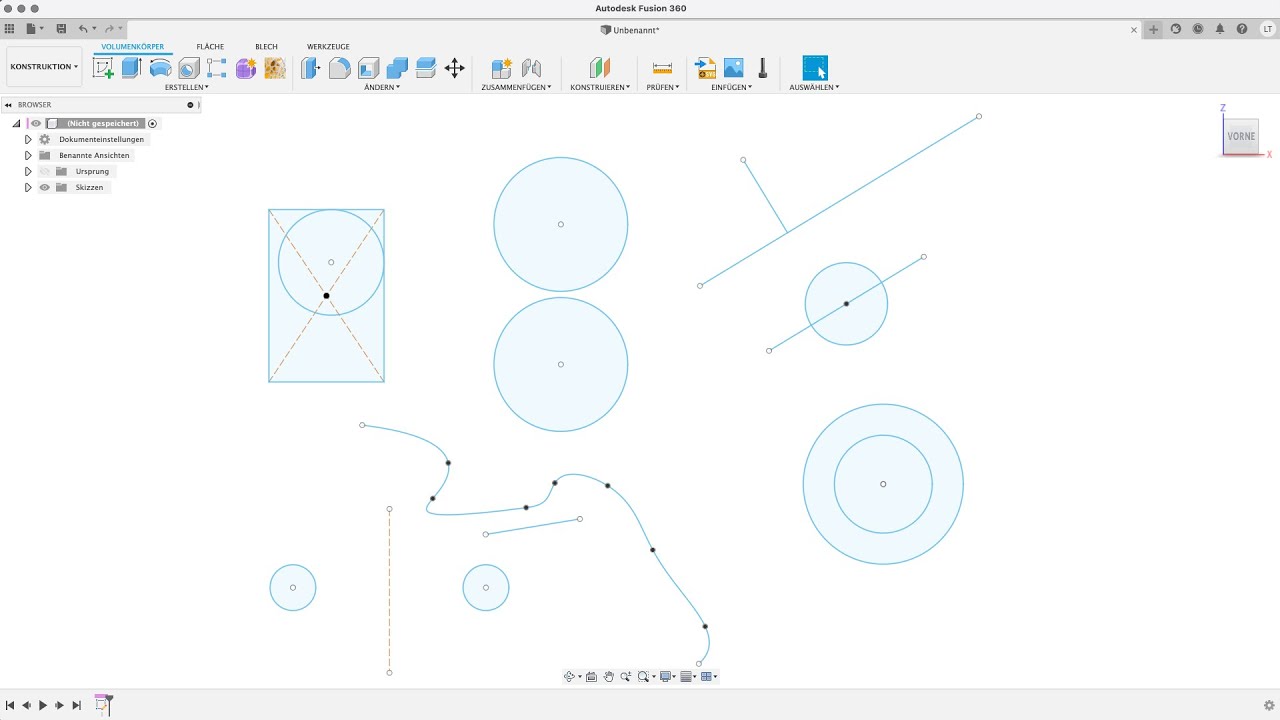This screenshot has height=720, width=1280.
Task: Open the ERSTELLEN dropdown menu
Action: pyautogui.click(x=187, y=87)
